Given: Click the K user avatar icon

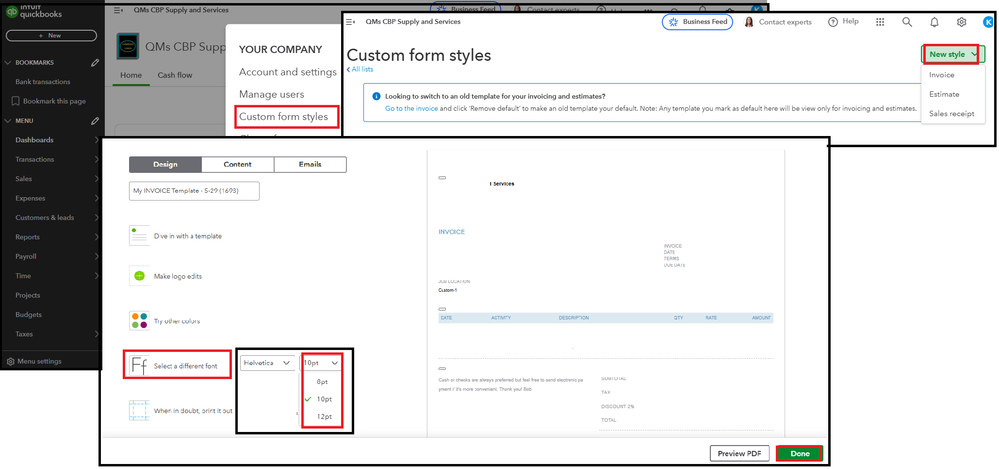Looking at the screenshot, I should coord(989,22).
